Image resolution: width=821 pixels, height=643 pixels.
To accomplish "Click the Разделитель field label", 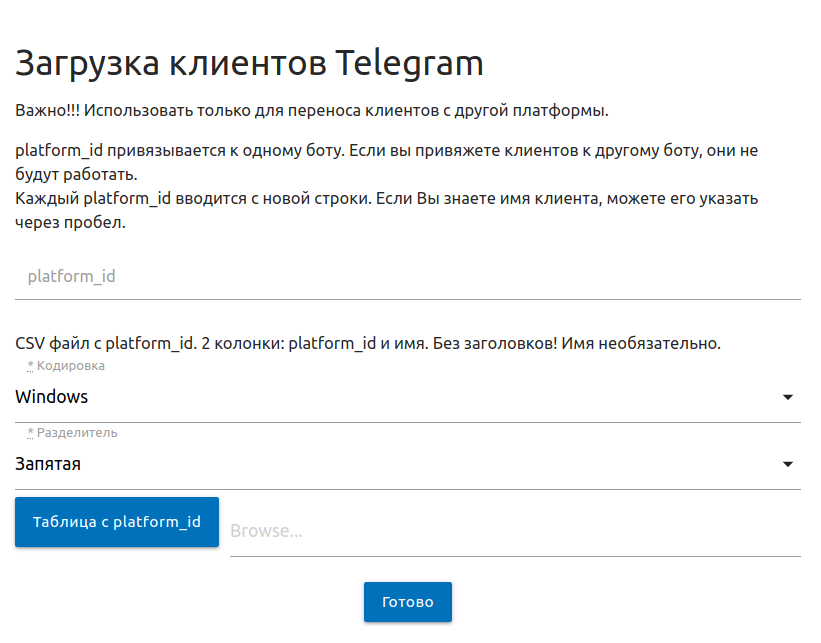I will click(x=77, y=433).
